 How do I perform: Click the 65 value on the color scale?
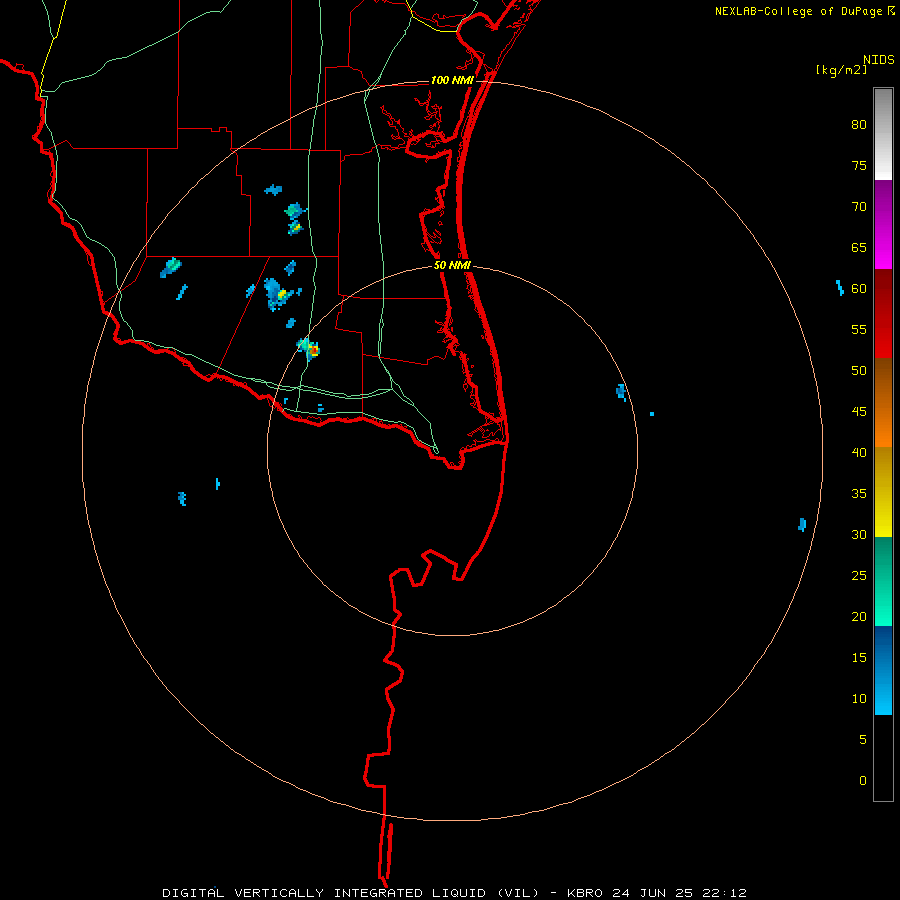tap(859, 247)
